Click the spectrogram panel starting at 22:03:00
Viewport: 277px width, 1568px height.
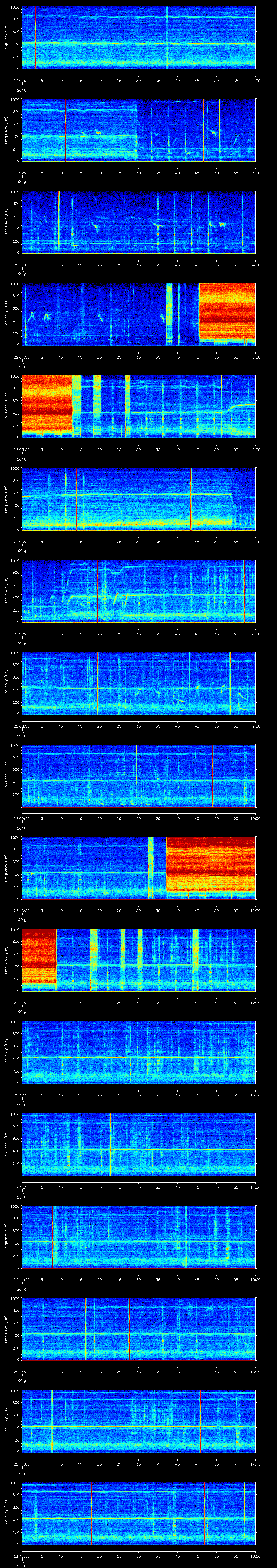point(138,222)
